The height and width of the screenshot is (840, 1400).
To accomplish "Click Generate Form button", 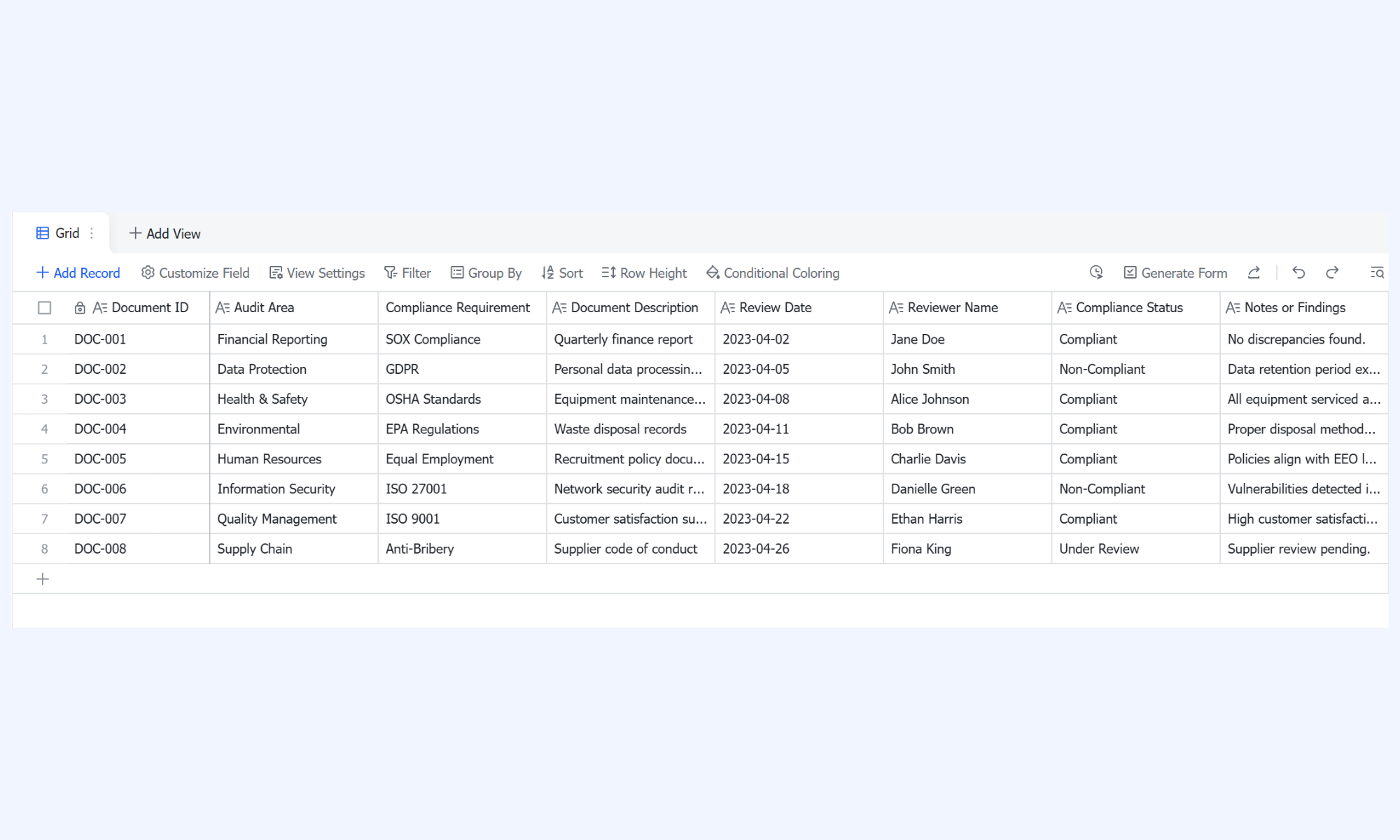I will click(x=1175, y=273).
